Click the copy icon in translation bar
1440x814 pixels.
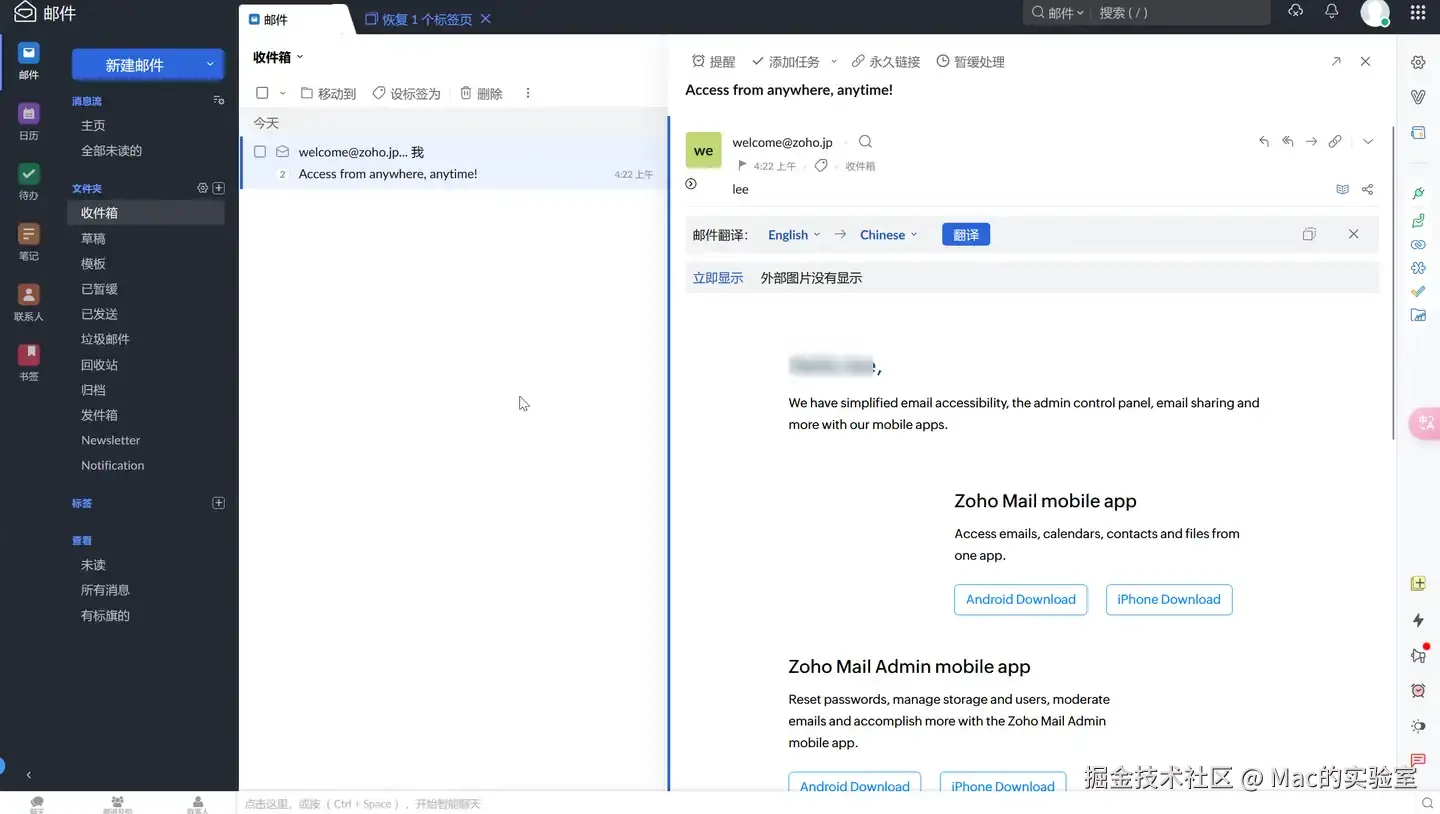(1309, 234)
